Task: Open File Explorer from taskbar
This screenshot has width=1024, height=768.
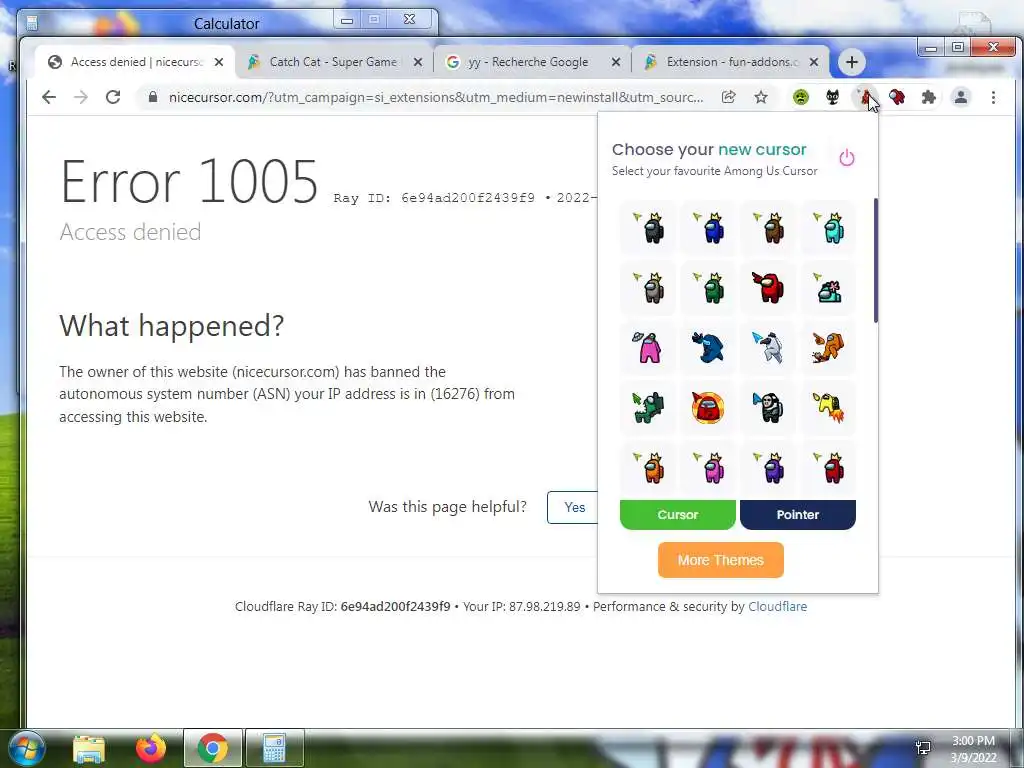Action: point(89,749)
